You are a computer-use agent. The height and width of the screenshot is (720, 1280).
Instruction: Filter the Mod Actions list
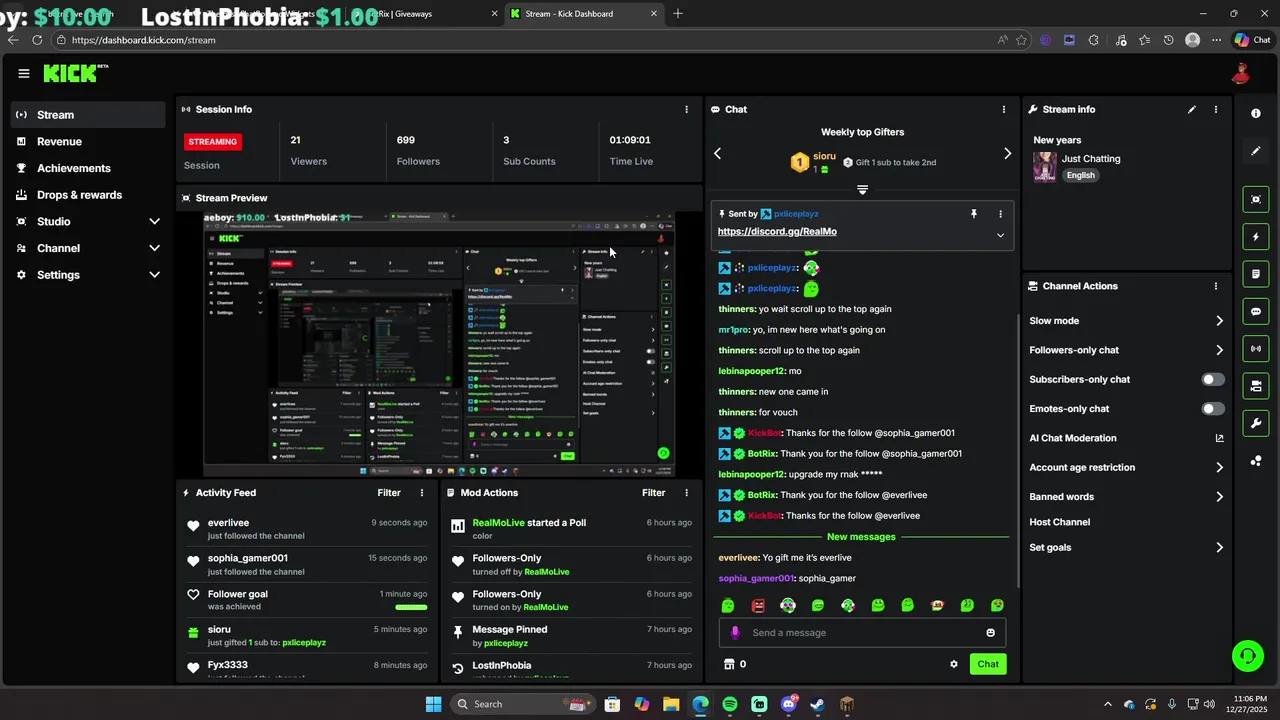pos(653,493)
